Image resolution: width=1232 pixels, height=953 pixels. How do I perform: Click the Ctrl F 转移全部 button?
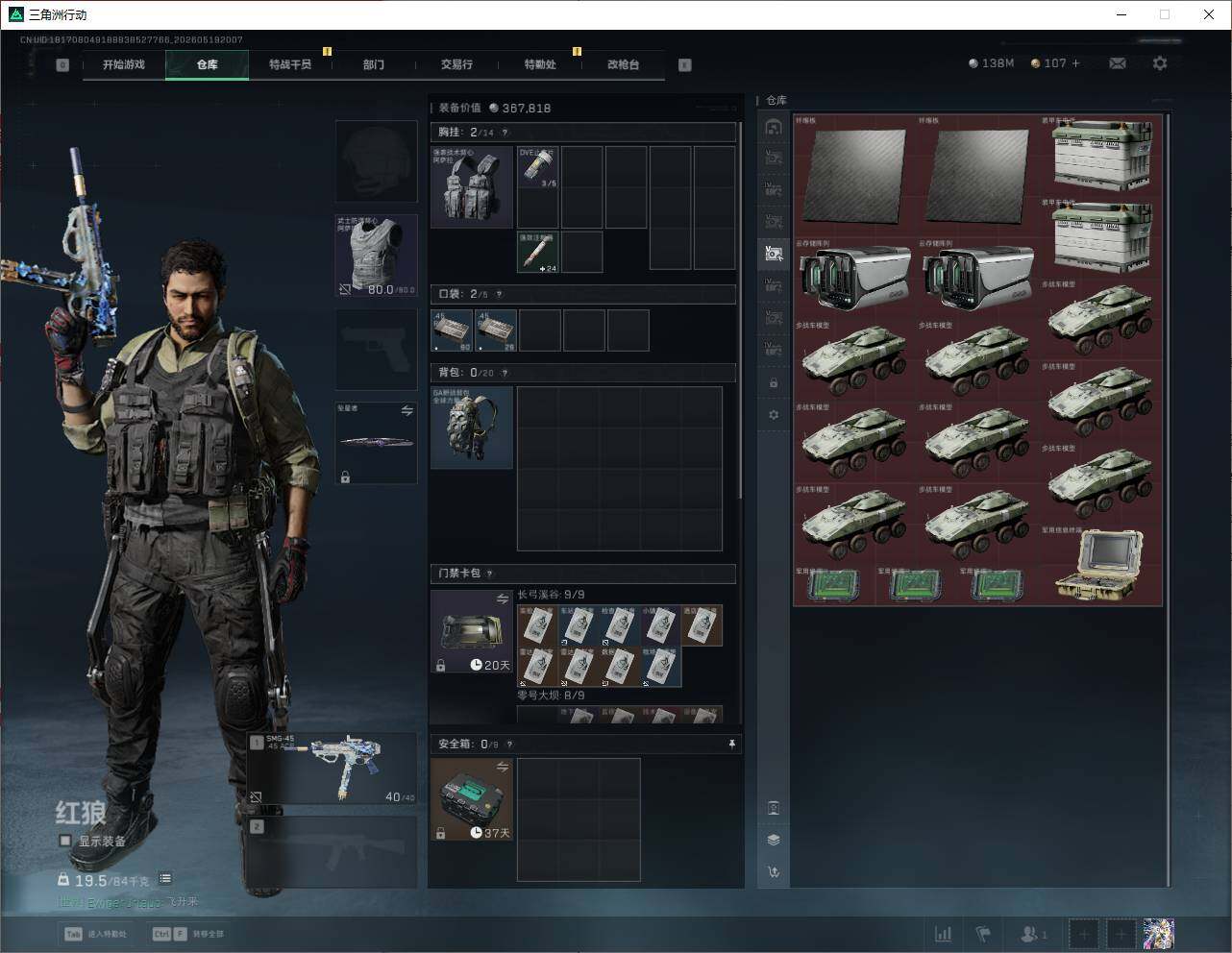[x=187, y=934]
